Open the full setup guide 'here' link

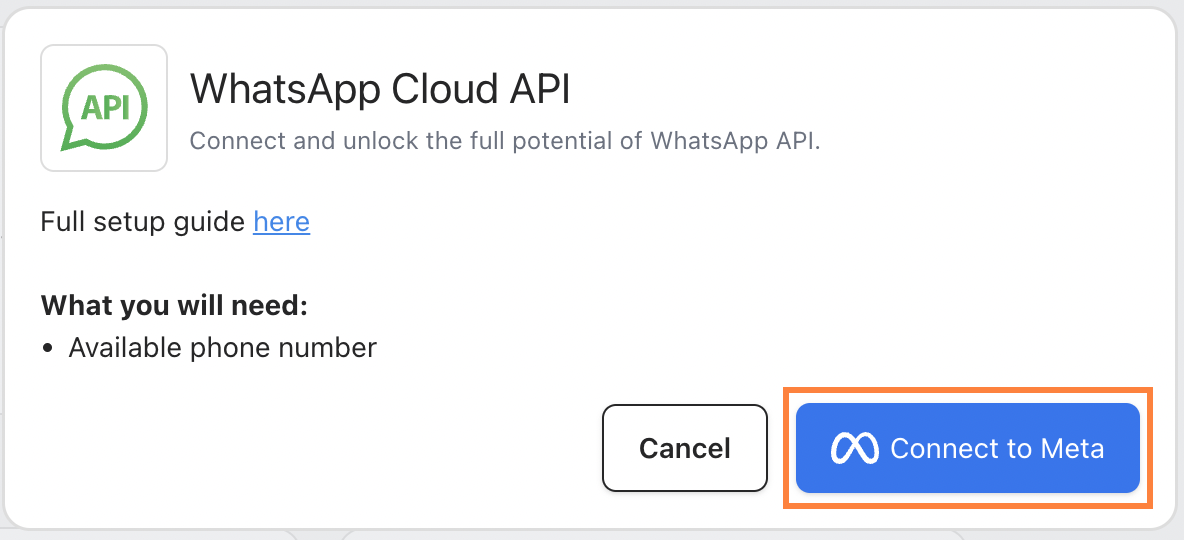point(281,221)
